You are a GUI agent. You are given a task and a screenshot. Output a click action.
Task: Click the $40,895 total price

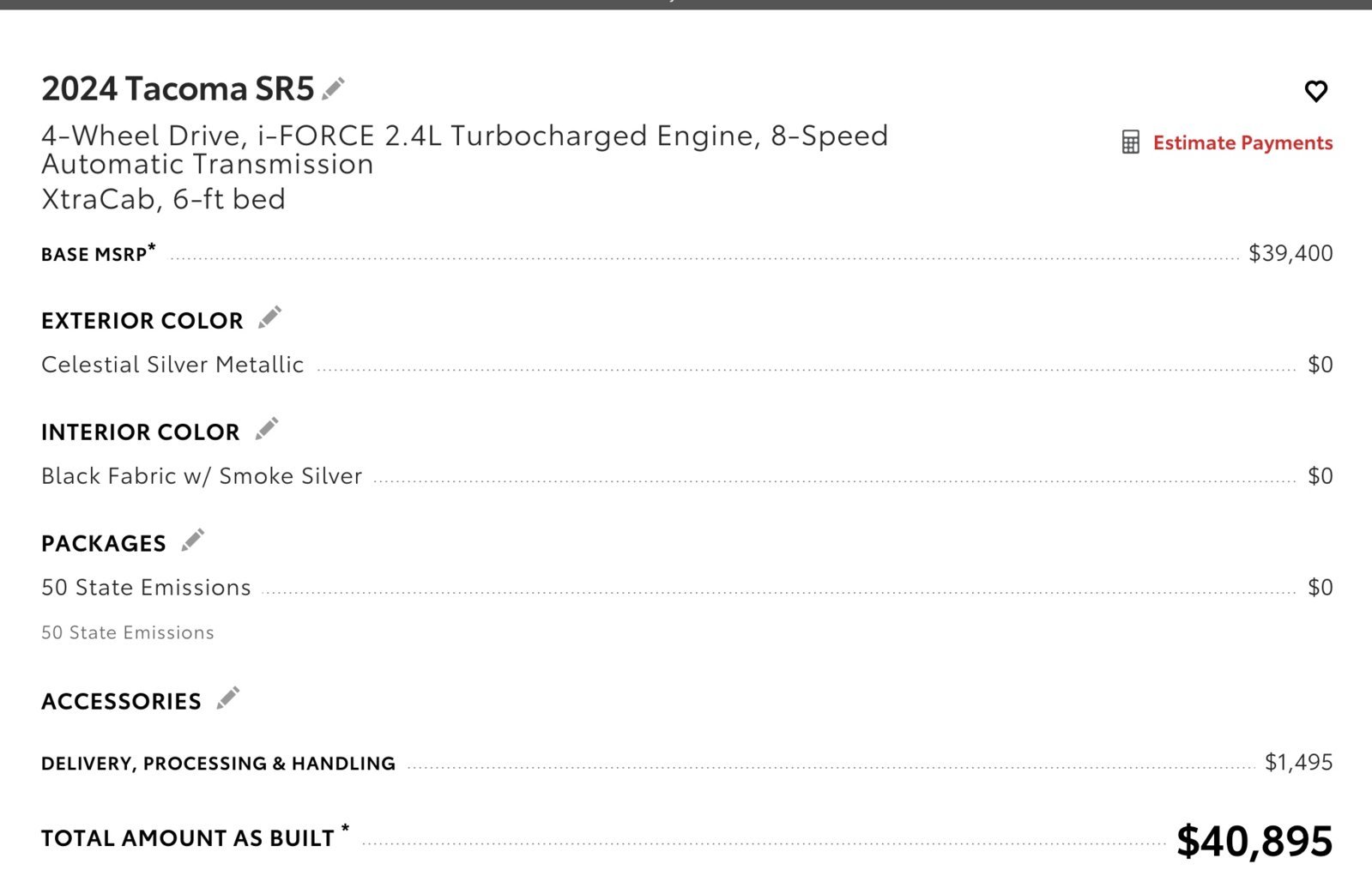click(1254, 841)
